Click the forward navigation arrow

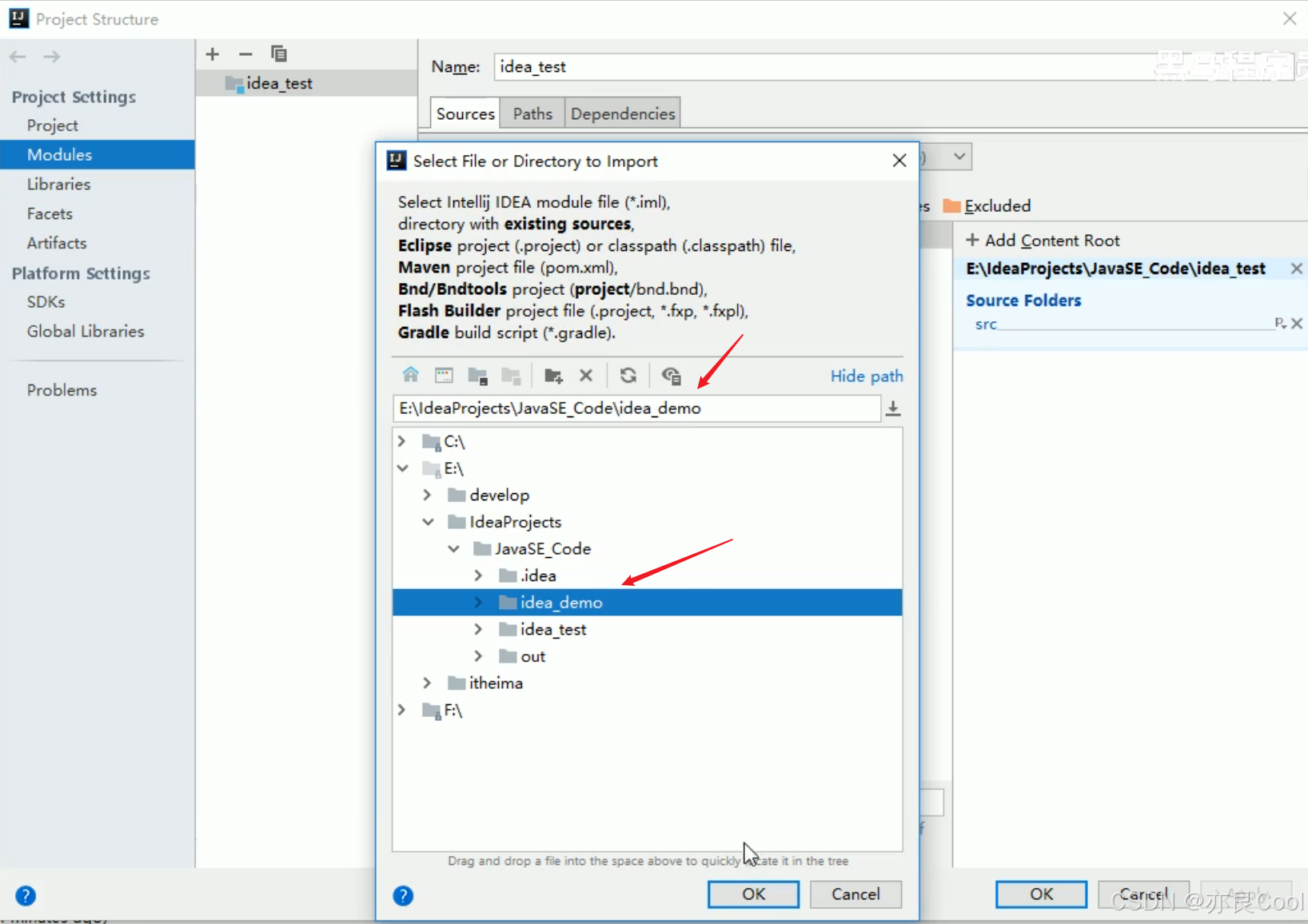(x=52, y=57)
